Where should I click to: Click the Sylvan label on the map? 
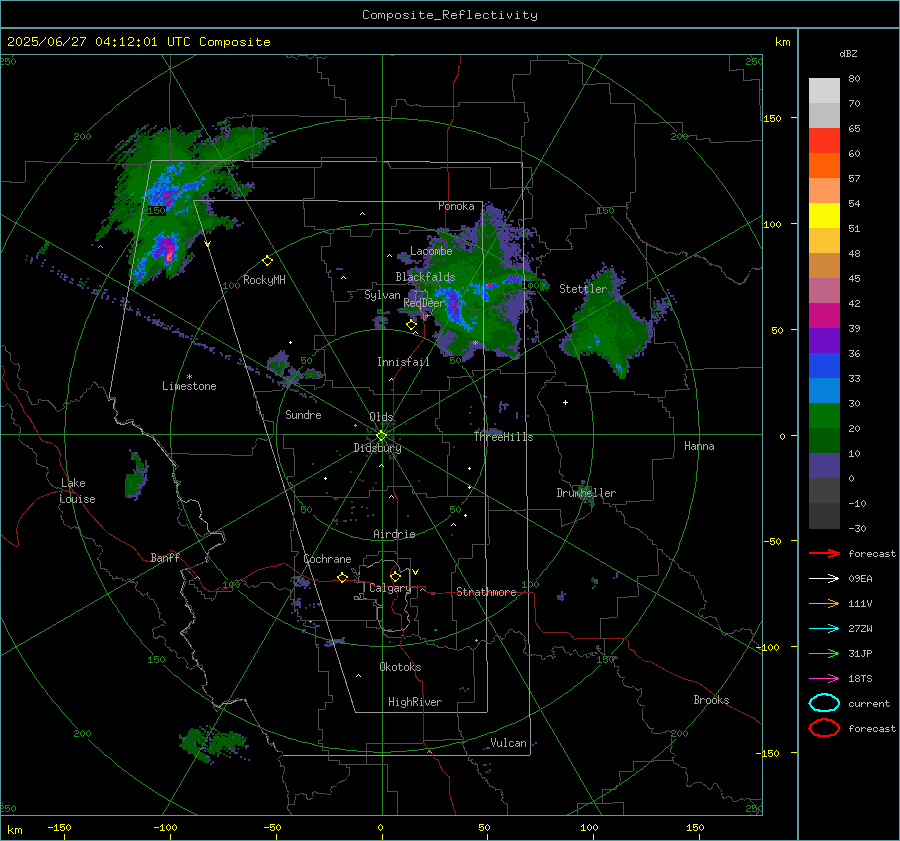click(x=382, y=295)
